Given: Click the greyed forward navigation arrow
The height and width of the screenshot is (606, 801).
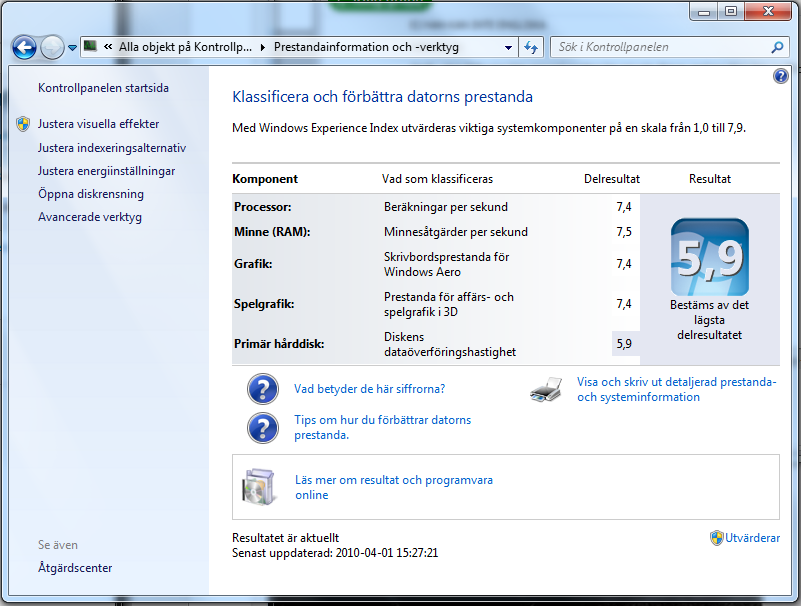Looking at the screenshot, I should click(x=52, y=48).
